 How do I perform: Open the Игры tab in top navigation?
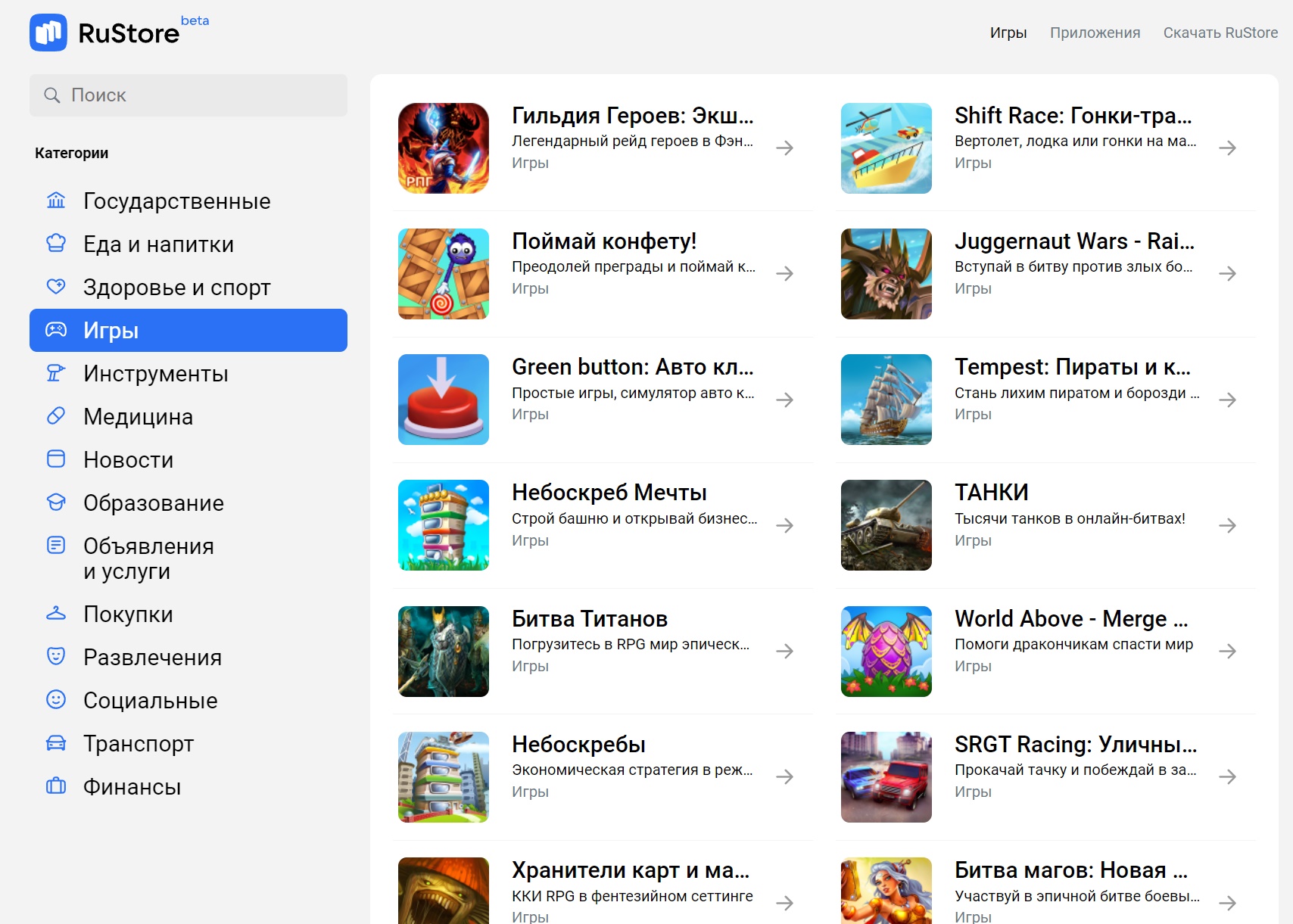pyautogui.click(x=1008, y=33)
